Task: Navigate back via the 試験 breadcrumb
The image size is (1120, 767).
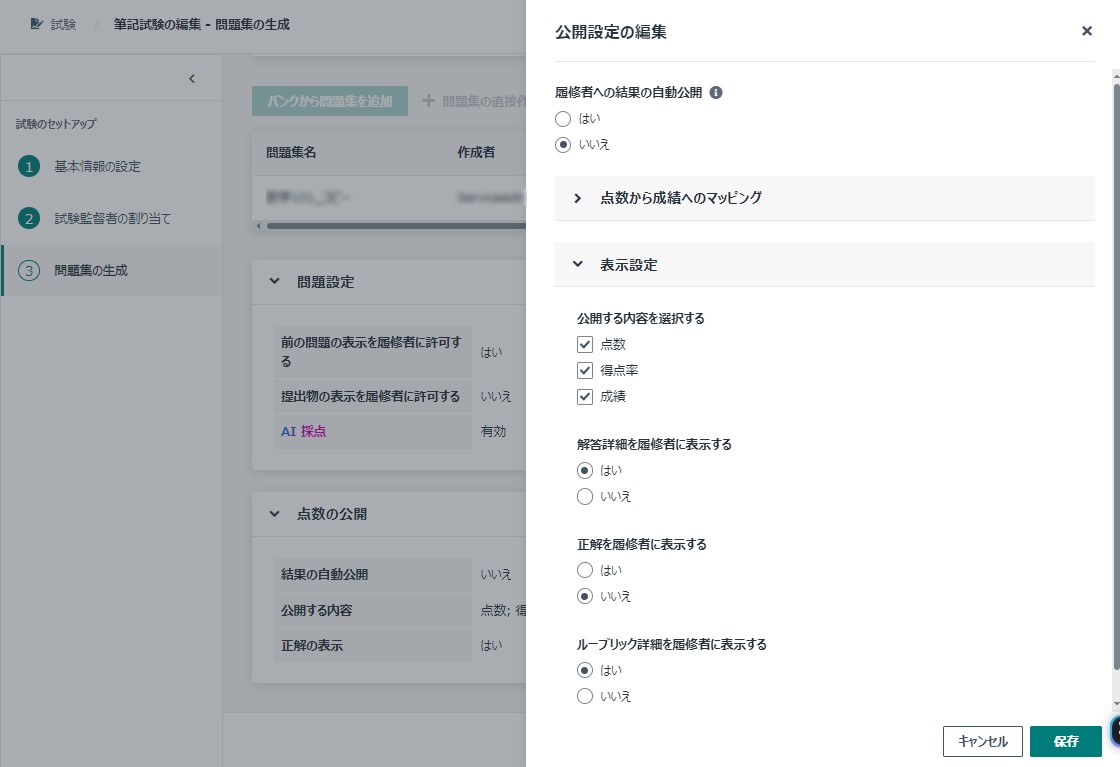Action: tap(64, 24)
